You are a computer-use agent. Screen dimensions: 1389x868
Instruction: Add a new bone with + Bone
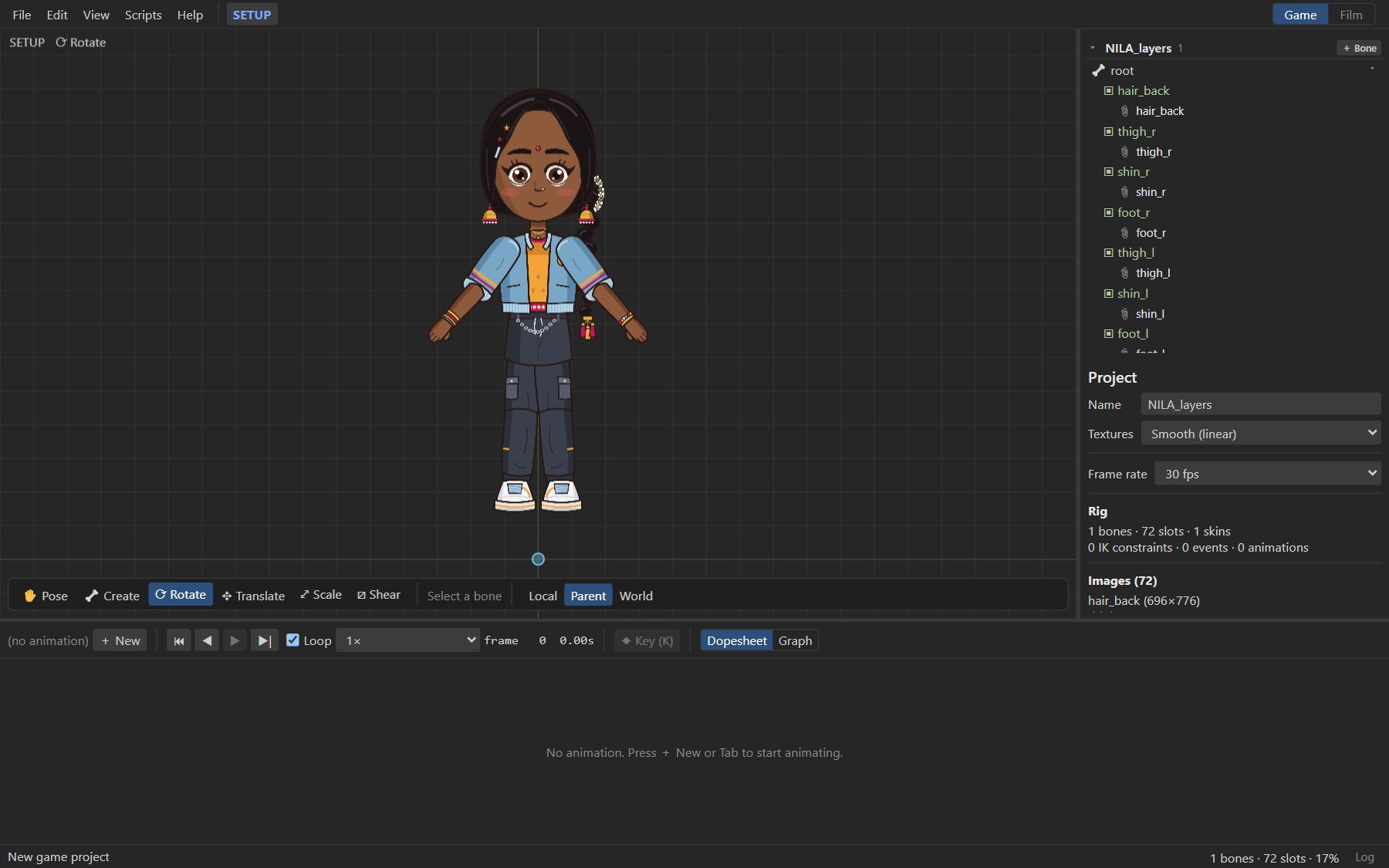point(1359,48)
